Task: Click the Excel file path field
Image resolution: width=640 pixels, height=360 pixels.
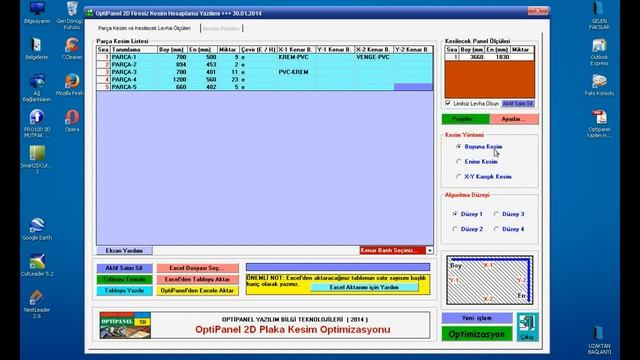Action: 338,267
